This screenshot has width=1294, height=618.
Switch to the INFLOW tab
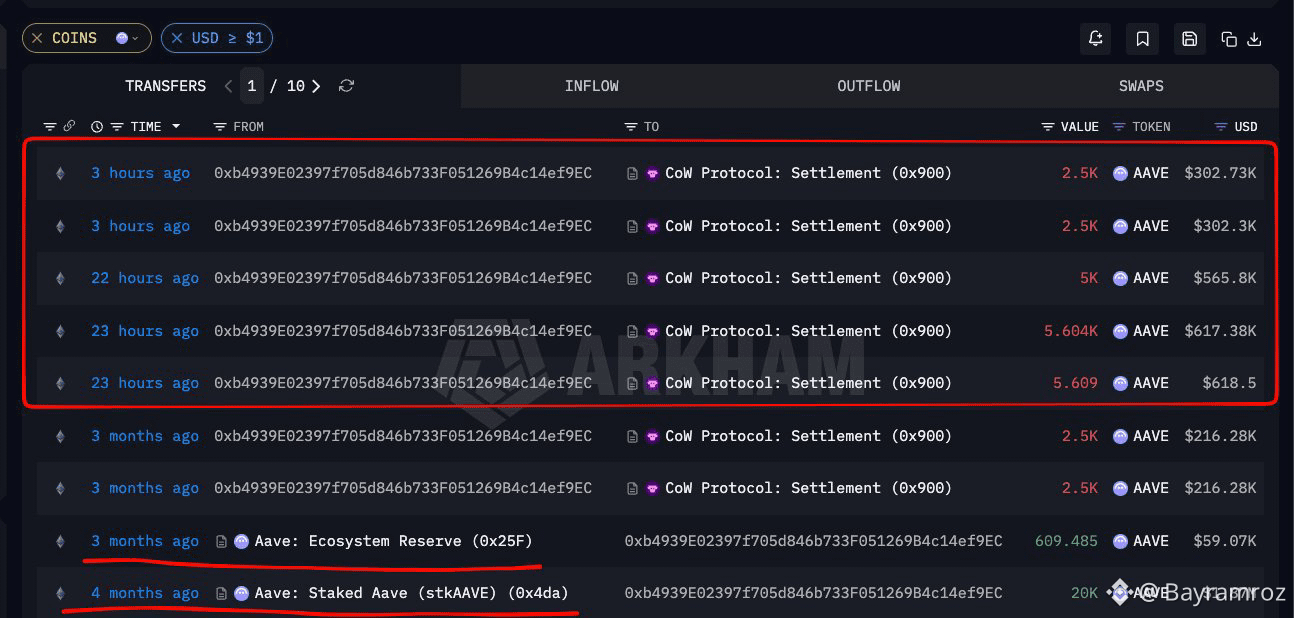click(x=591, y=86)
